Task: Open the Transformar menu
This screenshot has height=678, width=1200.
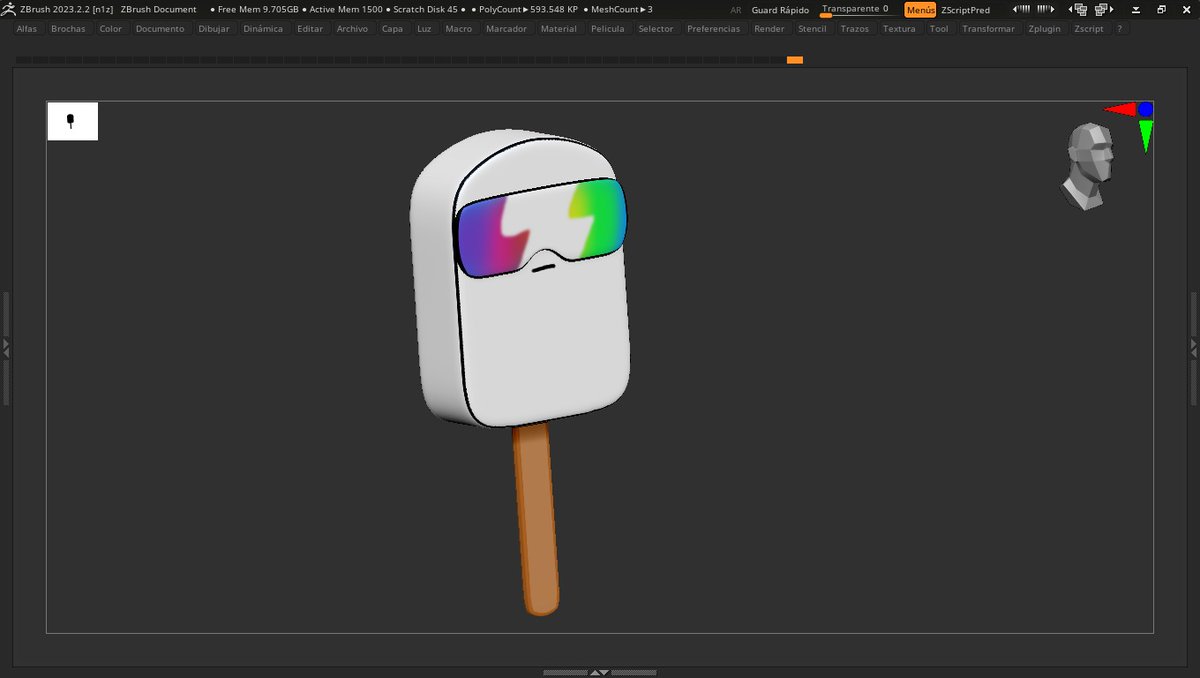Action: 988,29
